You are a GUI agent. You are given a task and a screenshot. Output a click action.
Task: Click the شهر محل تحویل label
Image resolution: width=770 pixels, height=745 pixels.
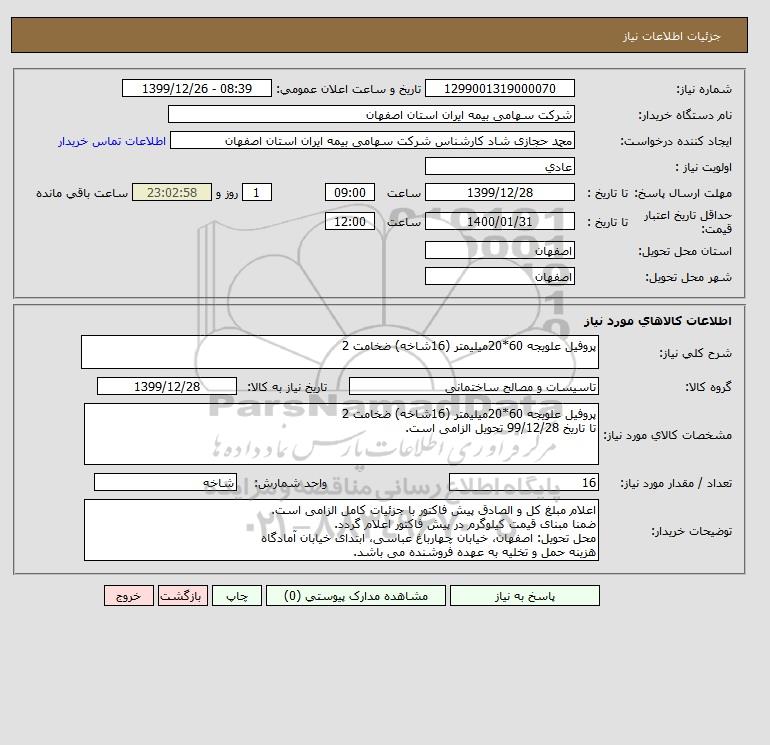[x=688, y=277]
